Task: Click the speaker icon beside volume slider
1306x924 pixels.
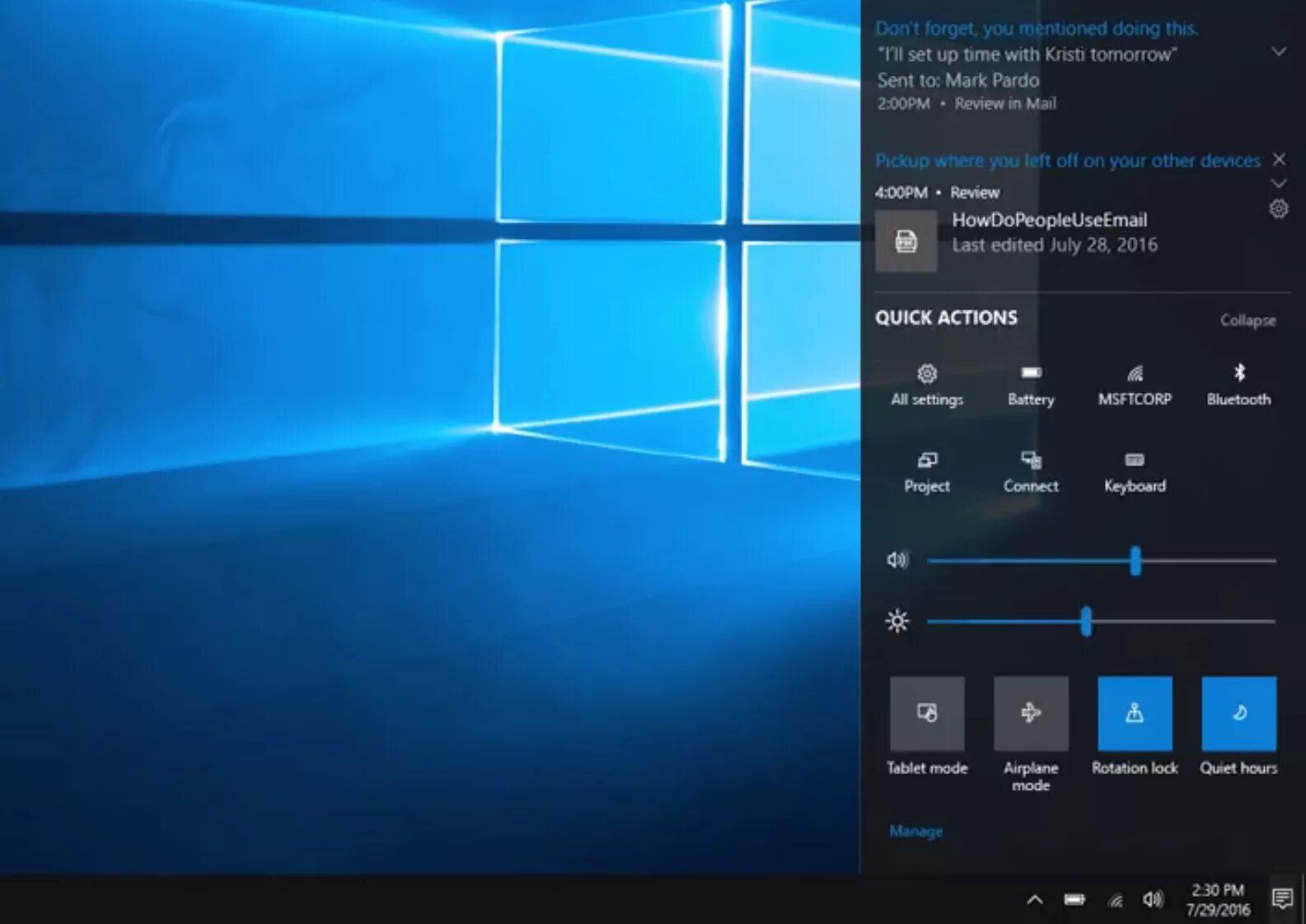Action: click(x=897, y=561)
